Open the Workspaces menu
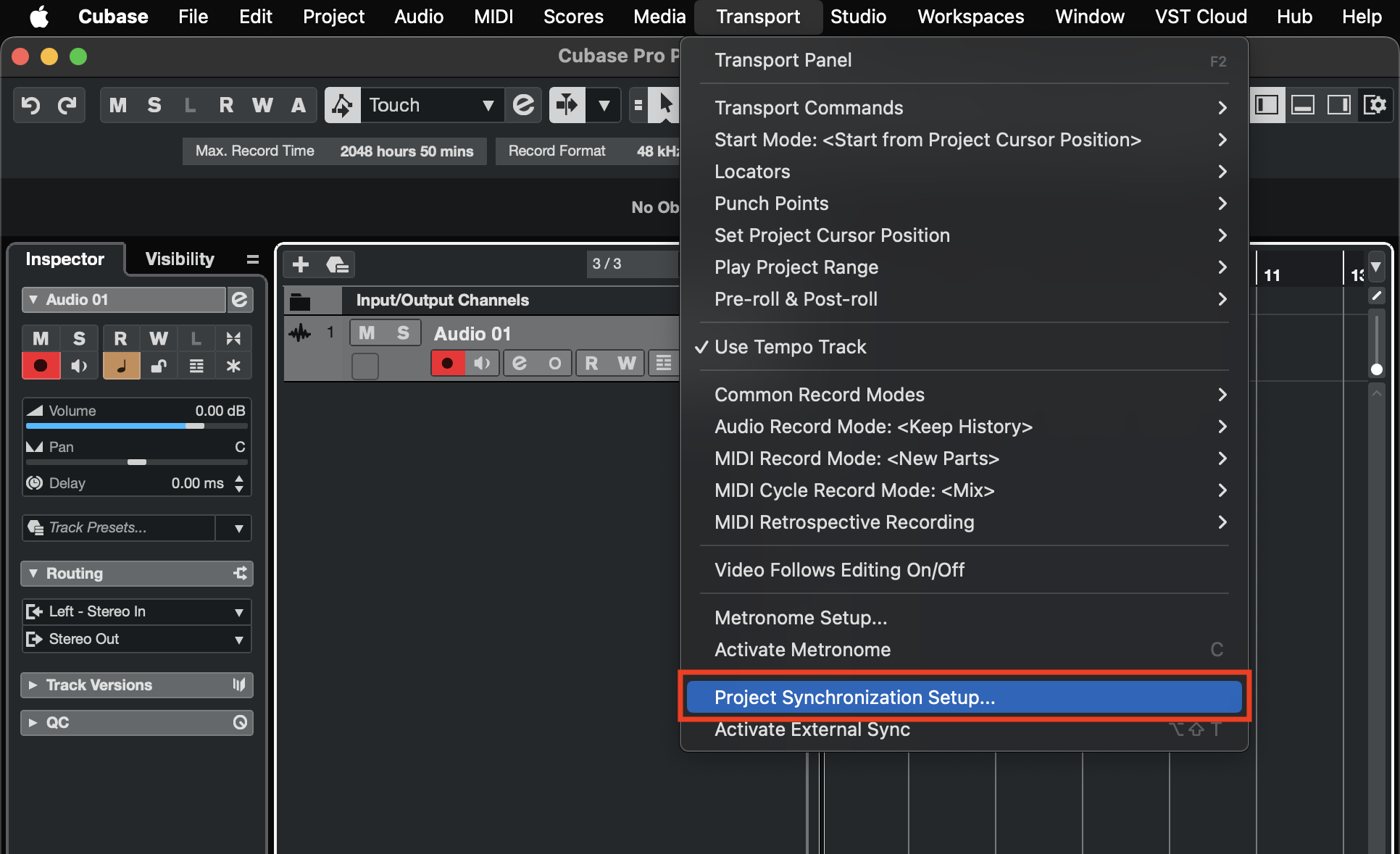1400x854 pixels. [x=970, y=17]
